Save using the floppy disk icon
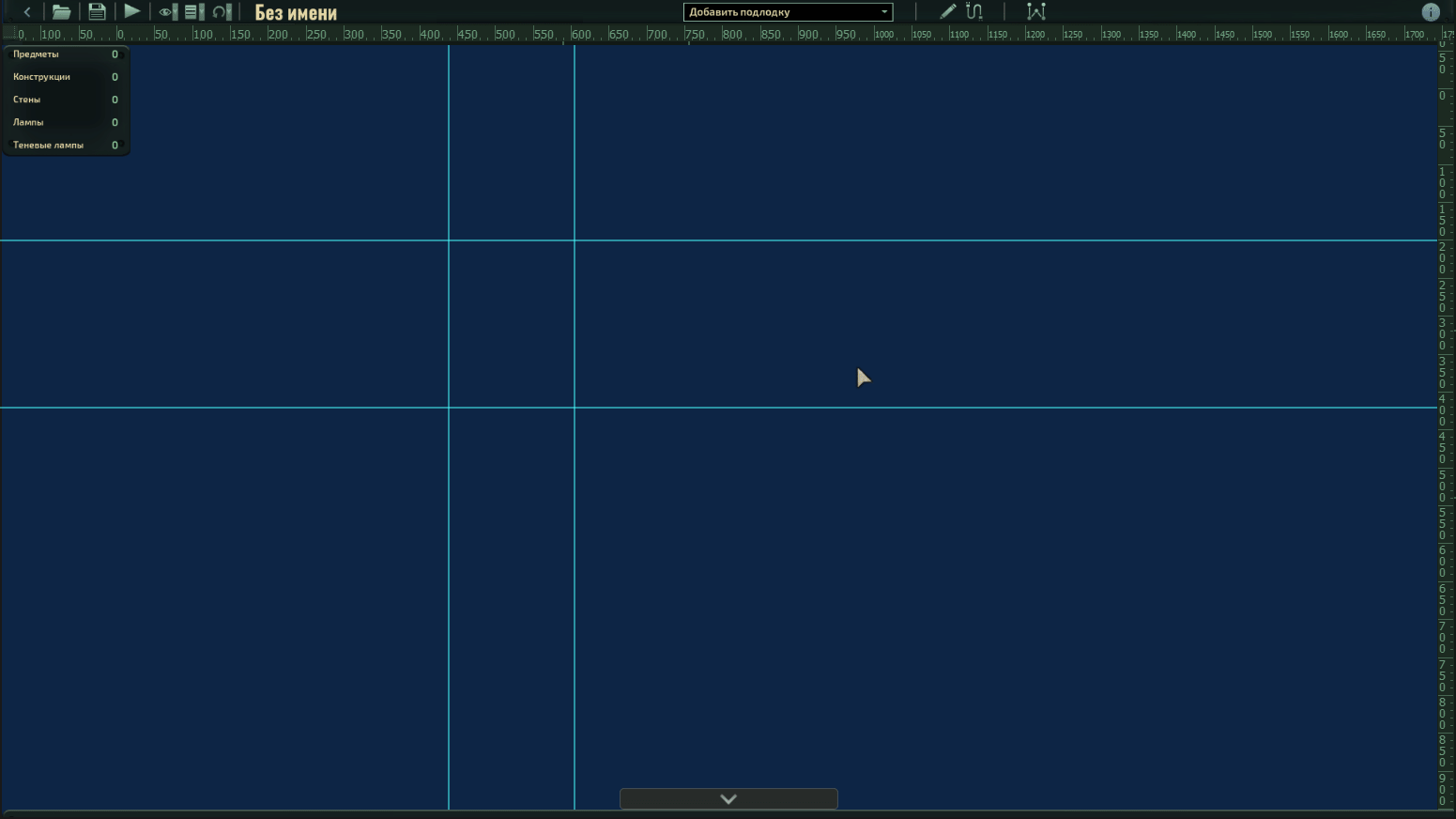This screenshot has width=1456, height=819. point(97,12)
